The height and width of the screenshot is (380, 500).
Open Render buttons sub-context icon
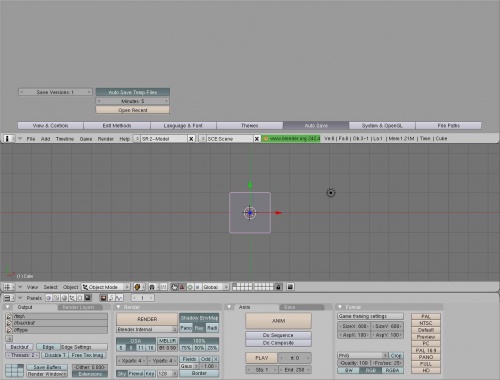(103, 298)
